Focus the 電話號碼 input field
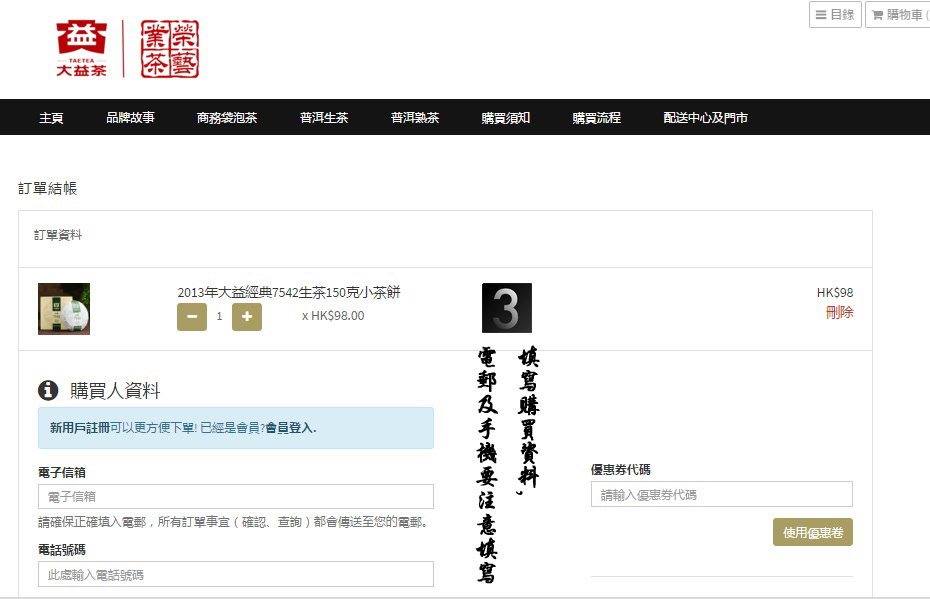The image size is (930, 599). pos(235,574)
